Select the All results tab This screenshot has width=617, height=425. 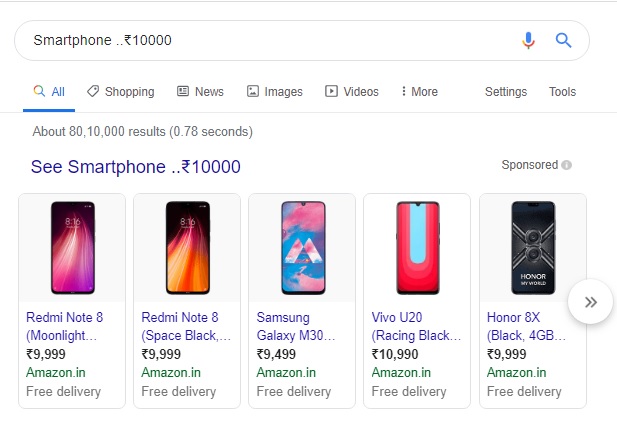[49, 92]
